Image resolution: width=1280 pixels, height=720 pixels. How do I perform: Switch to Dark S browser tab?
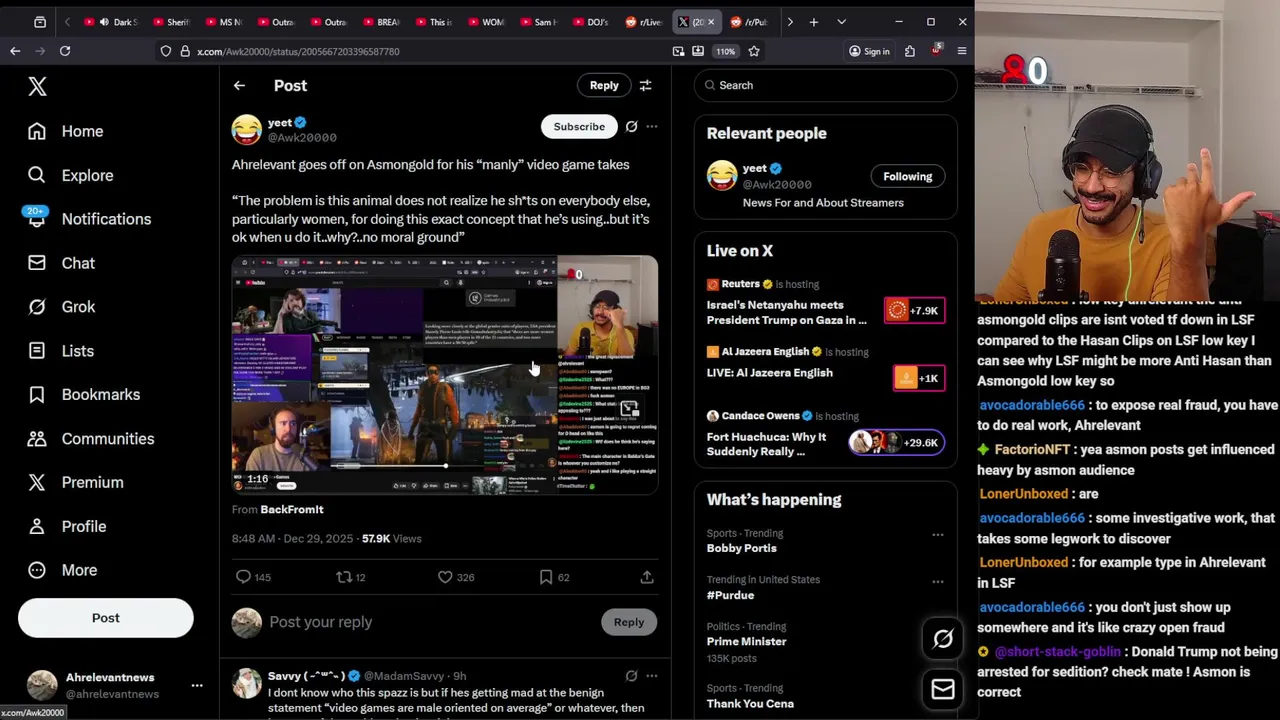118,22
